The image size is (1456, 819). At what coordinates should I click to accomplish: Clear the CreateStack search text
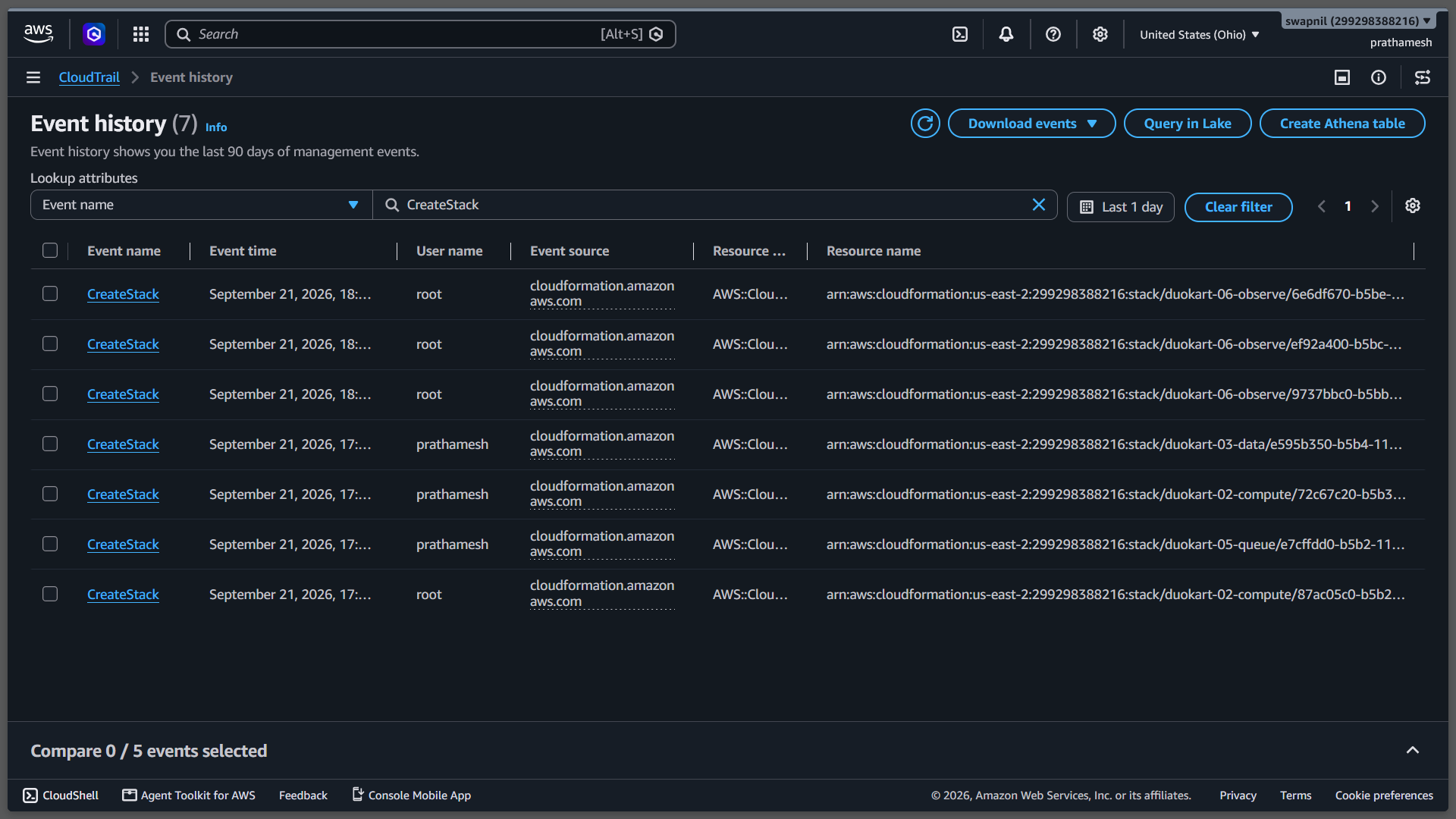point(1039,205)
